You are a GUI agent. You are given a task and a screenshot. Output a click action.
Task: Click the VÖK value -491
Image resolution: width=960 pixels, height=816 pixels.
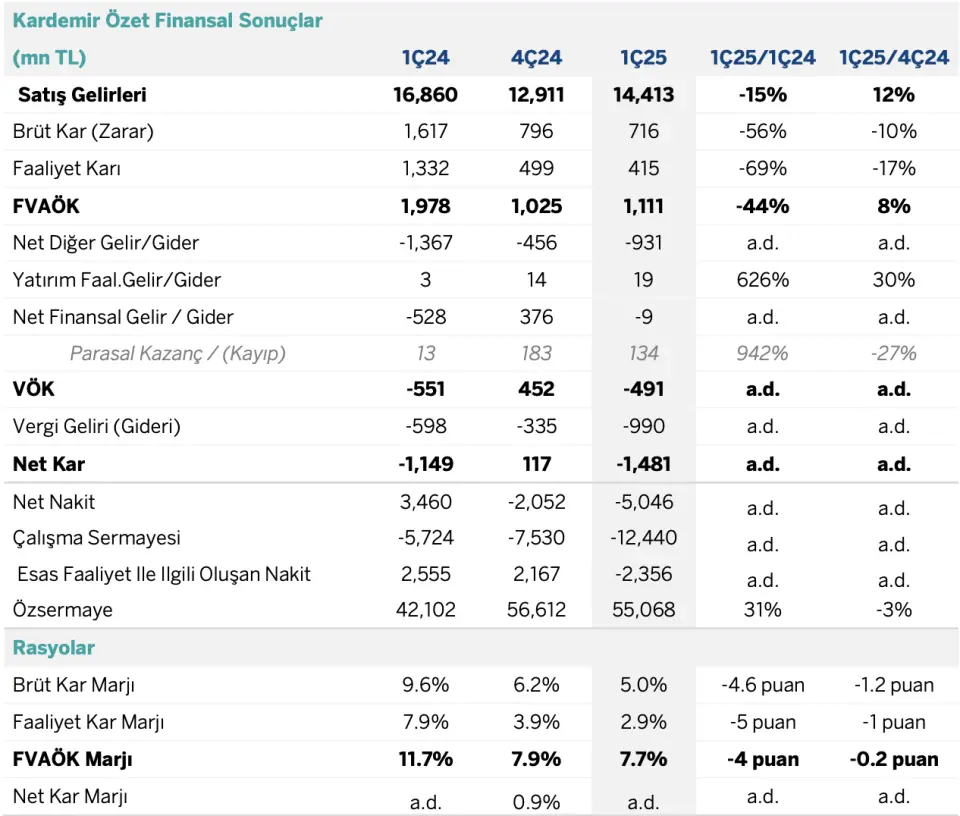(643, 389)
